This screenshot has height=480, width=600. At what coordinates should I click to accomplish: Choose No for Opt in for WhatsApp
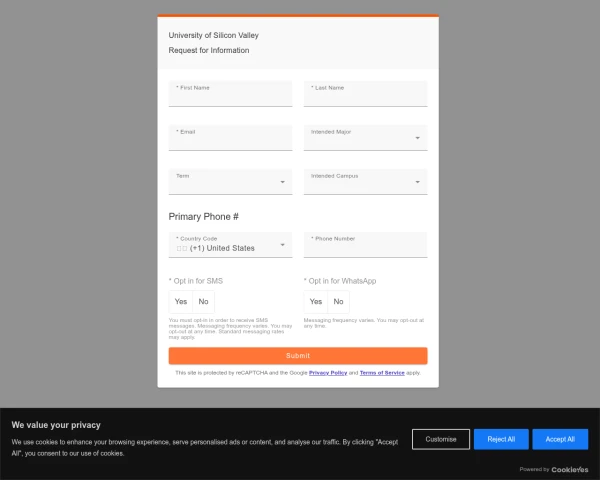pyautogui.click(x=338, y=302)
